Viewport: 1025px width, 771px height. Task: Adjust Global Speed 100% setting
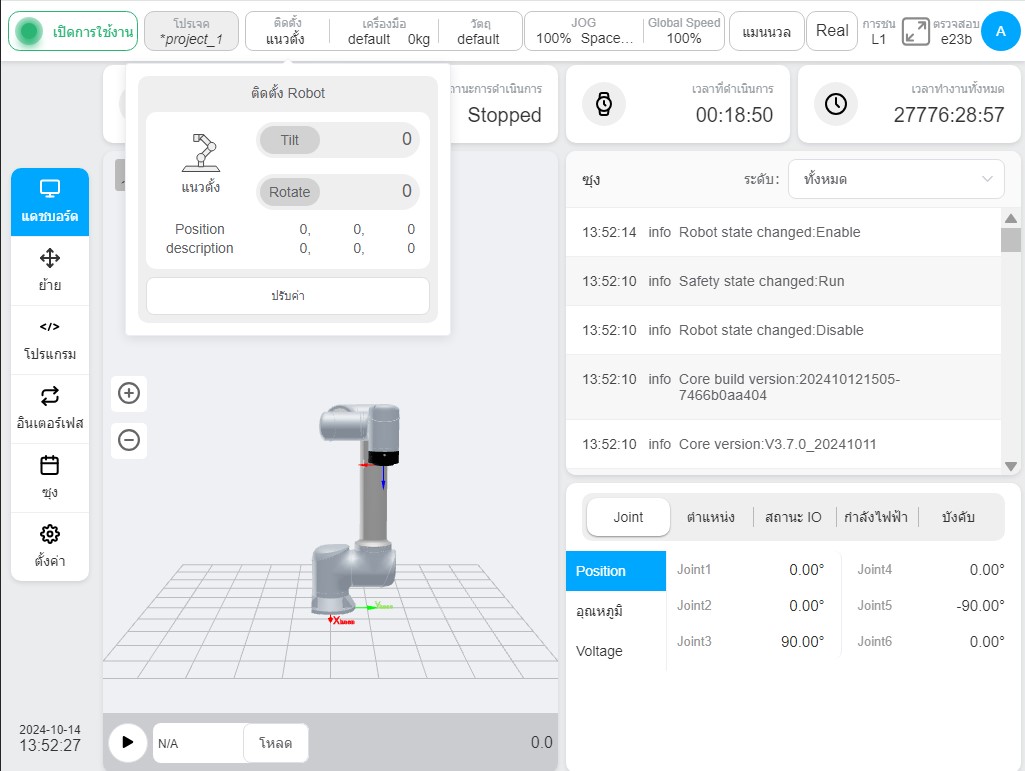coord(684,31)
